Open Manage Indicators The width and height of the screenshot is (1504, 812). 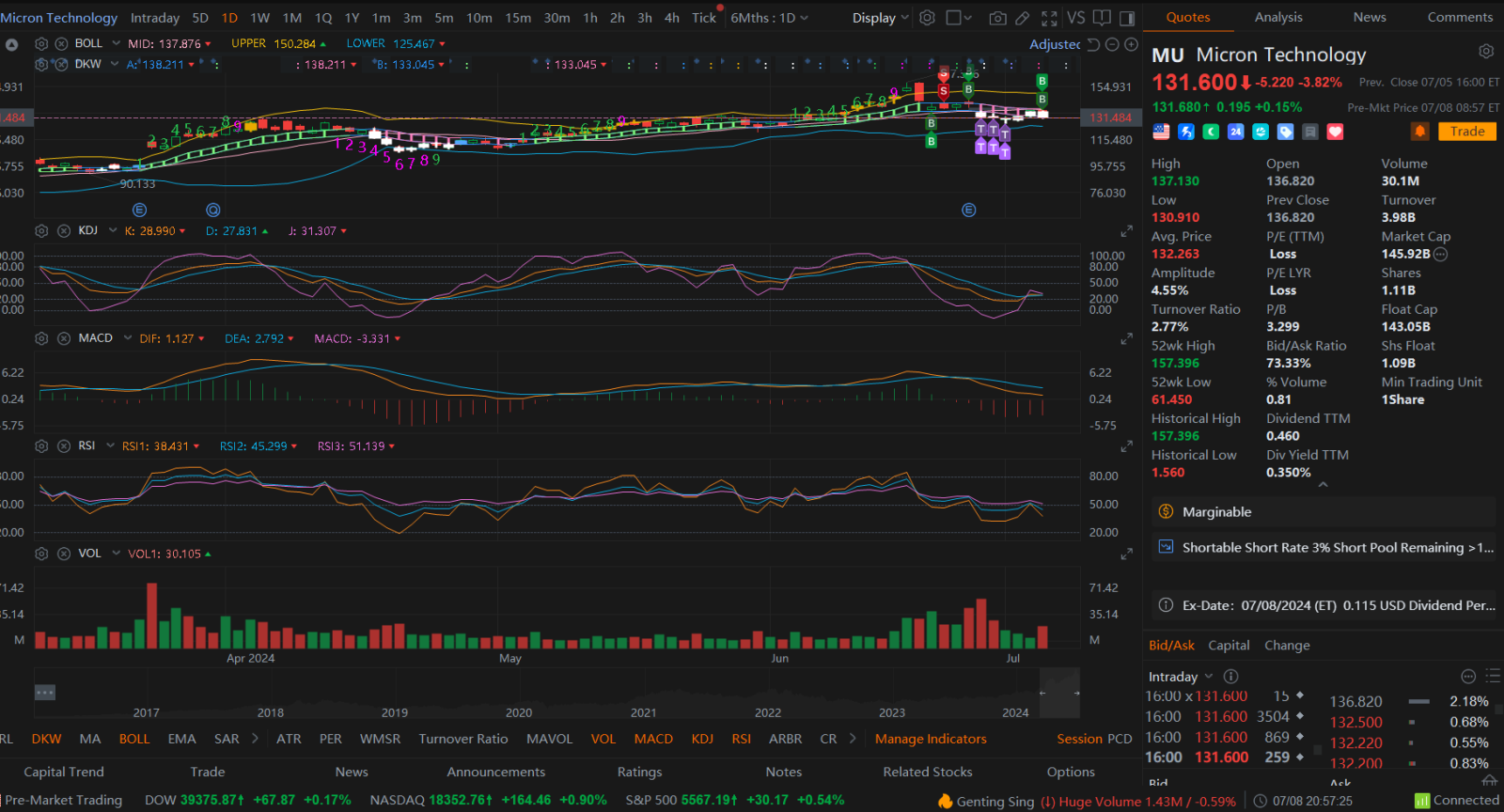[x=931, y=739]
